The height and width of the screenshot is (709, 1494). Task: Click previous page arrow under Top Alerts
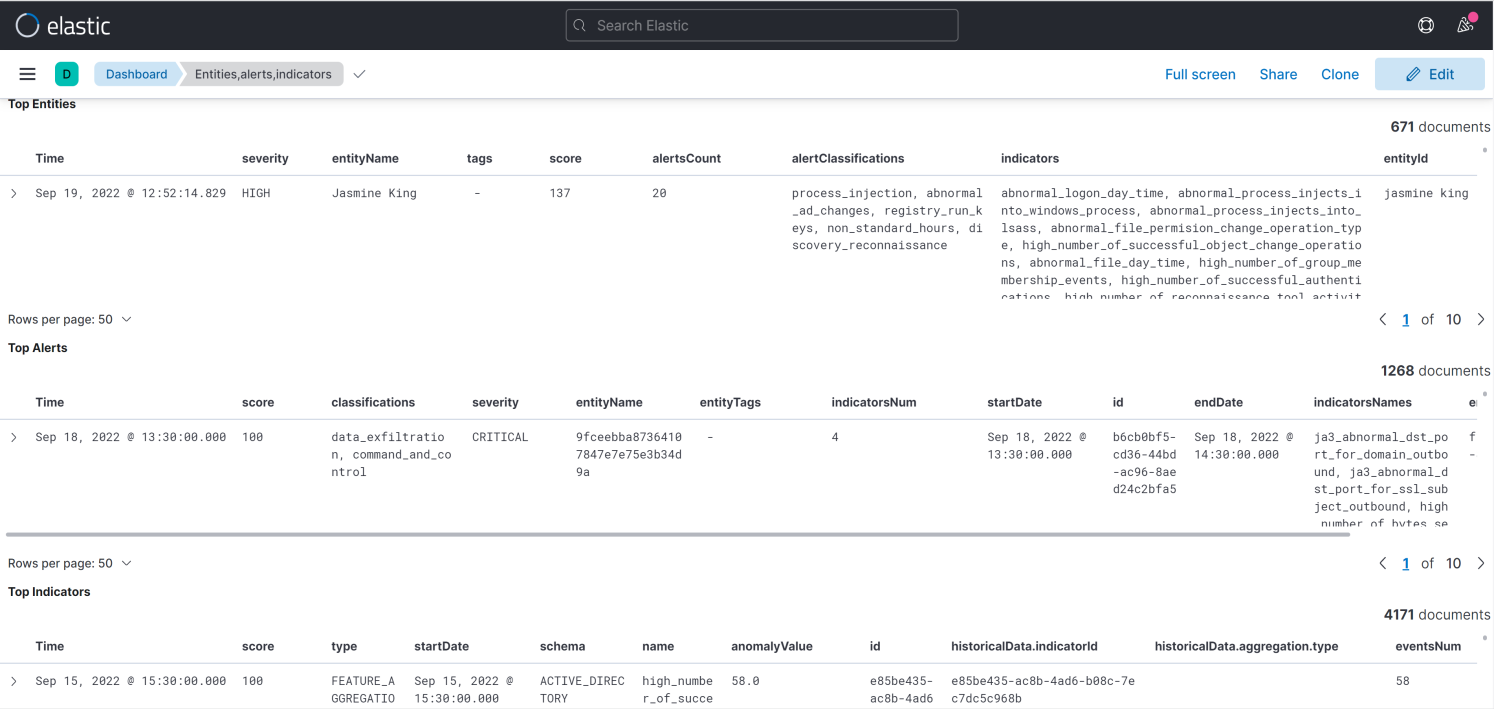[1383, 563]
